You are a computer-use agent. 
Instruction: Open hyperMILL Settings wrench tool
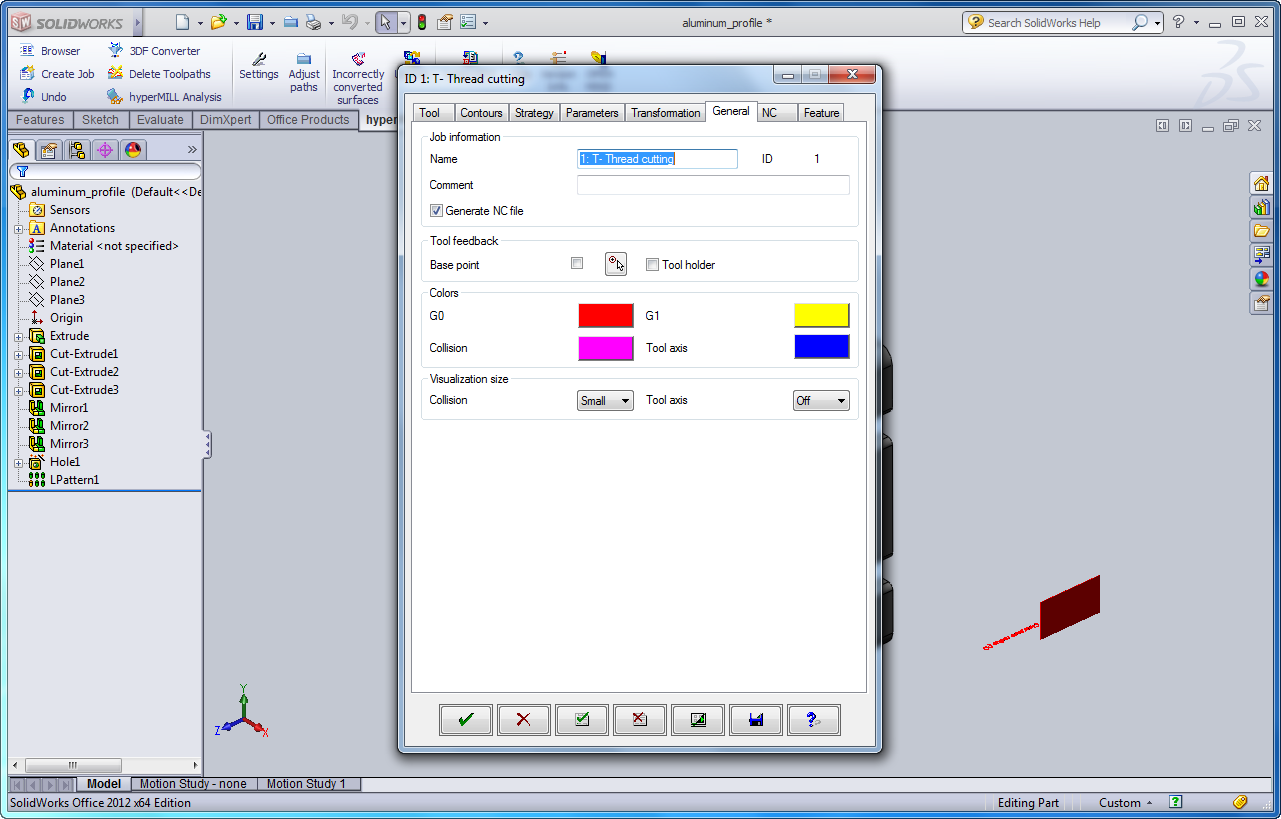pyautogui.click(x=258, y=67)
